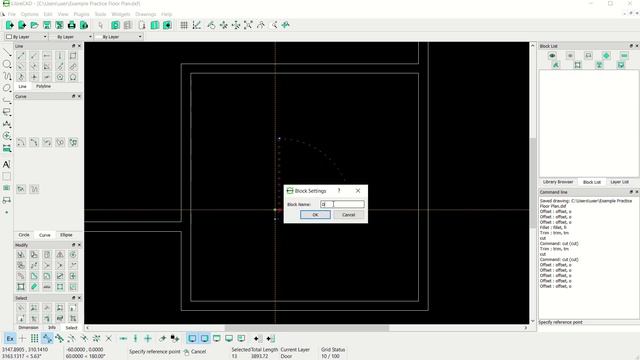This screenshot has height=360, width=640.
Task: Float the Command line panel
Action: tap(631, 192)
